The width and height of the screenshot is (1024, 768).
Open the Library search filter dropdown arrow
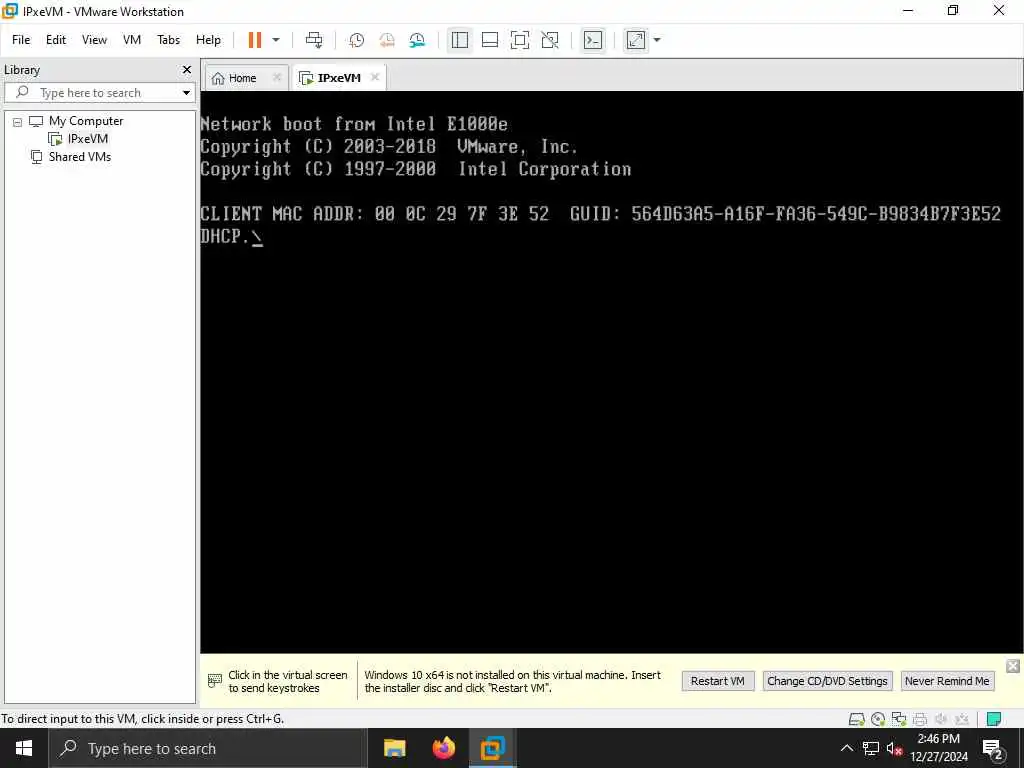click(186, 93)
